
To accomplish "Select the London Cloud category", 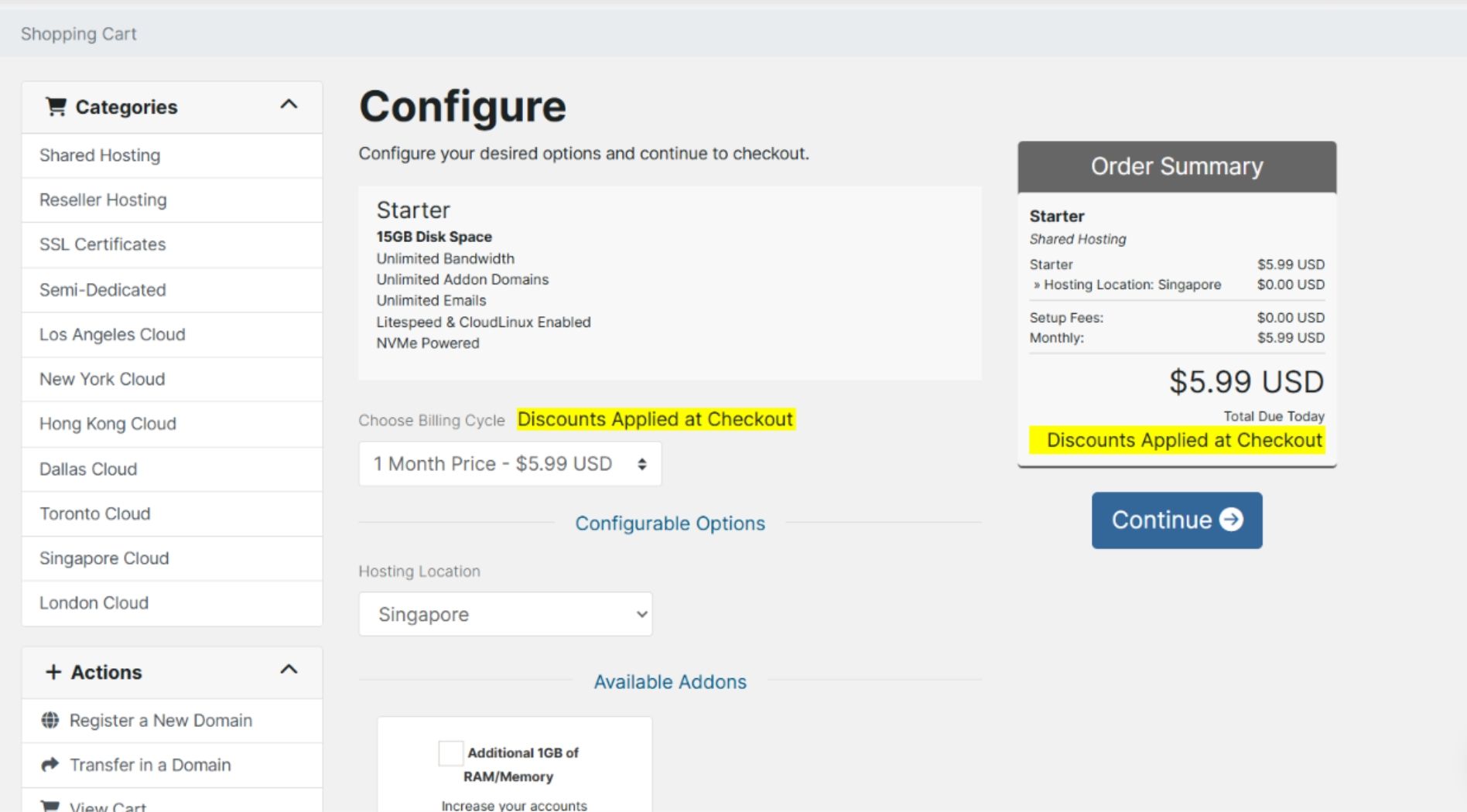I will coord(172,603).
